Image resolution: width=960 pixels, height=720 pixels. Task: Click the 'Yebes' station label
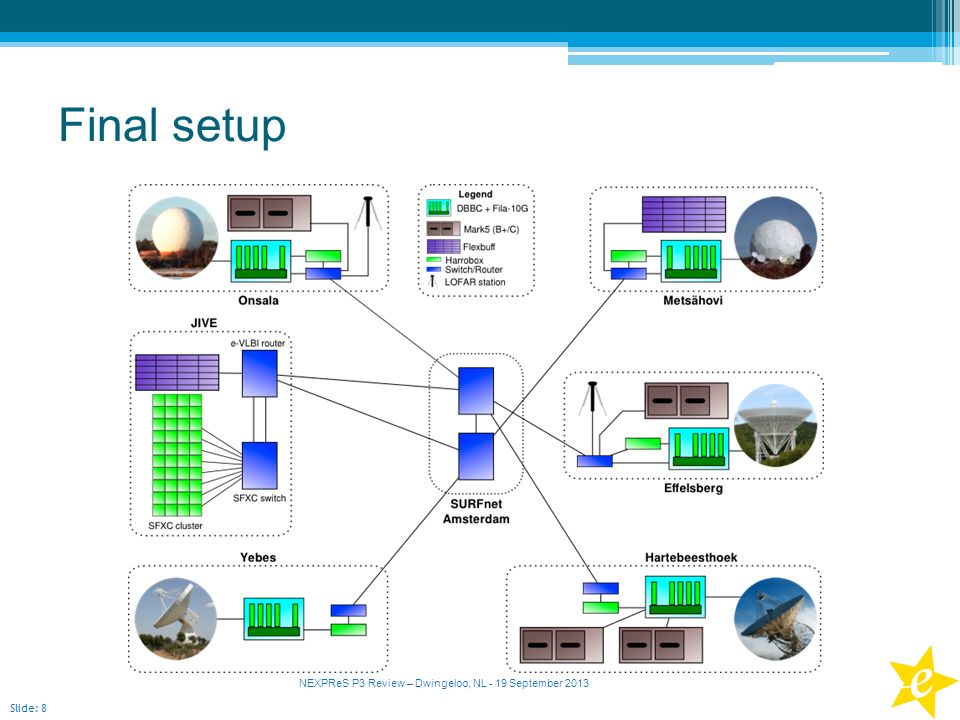[258, 557]
